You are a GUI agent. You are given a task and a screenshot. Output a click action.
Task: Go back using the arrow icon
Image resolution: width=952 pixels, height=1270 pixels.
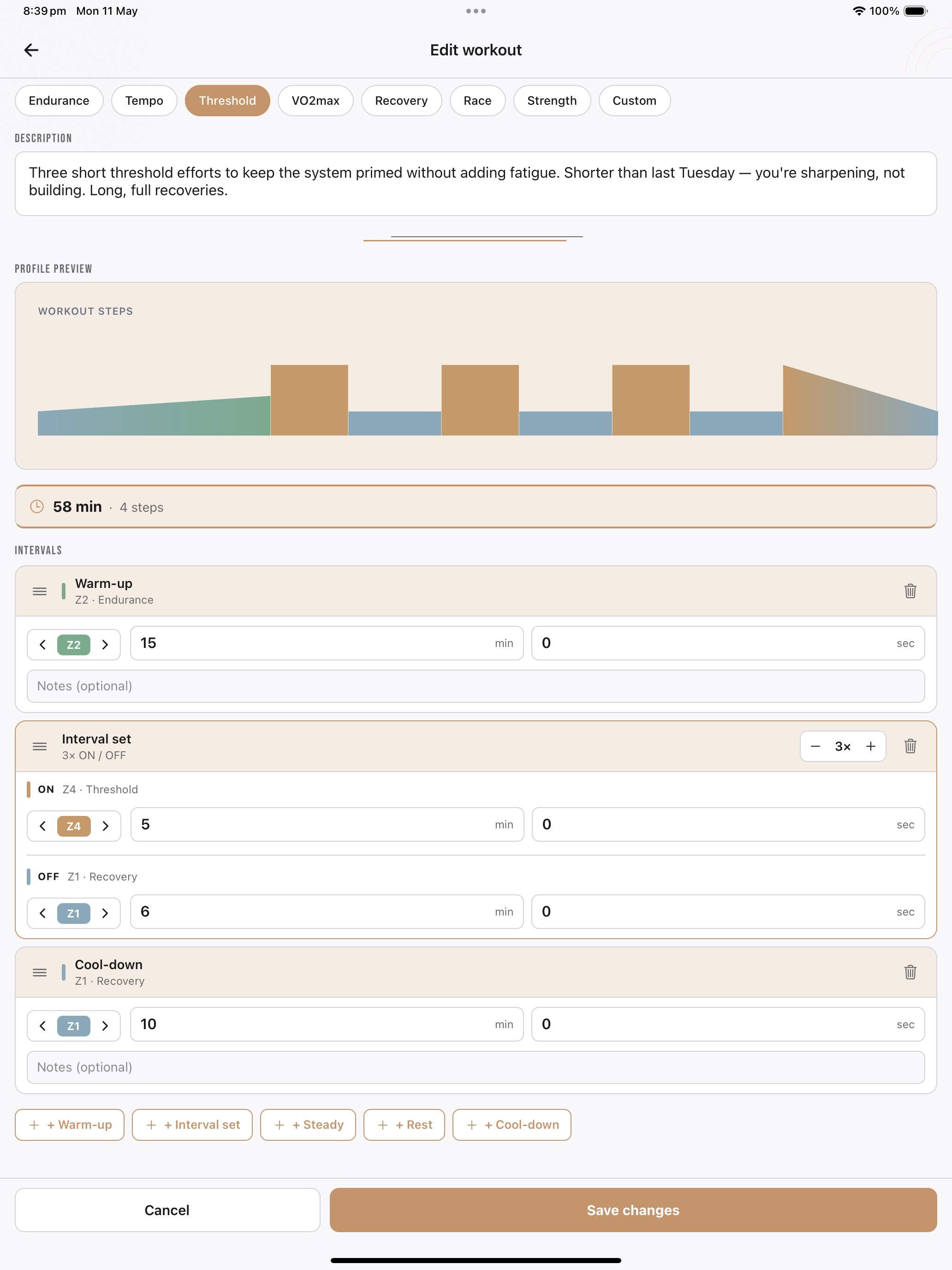click(x=31, y=50)
